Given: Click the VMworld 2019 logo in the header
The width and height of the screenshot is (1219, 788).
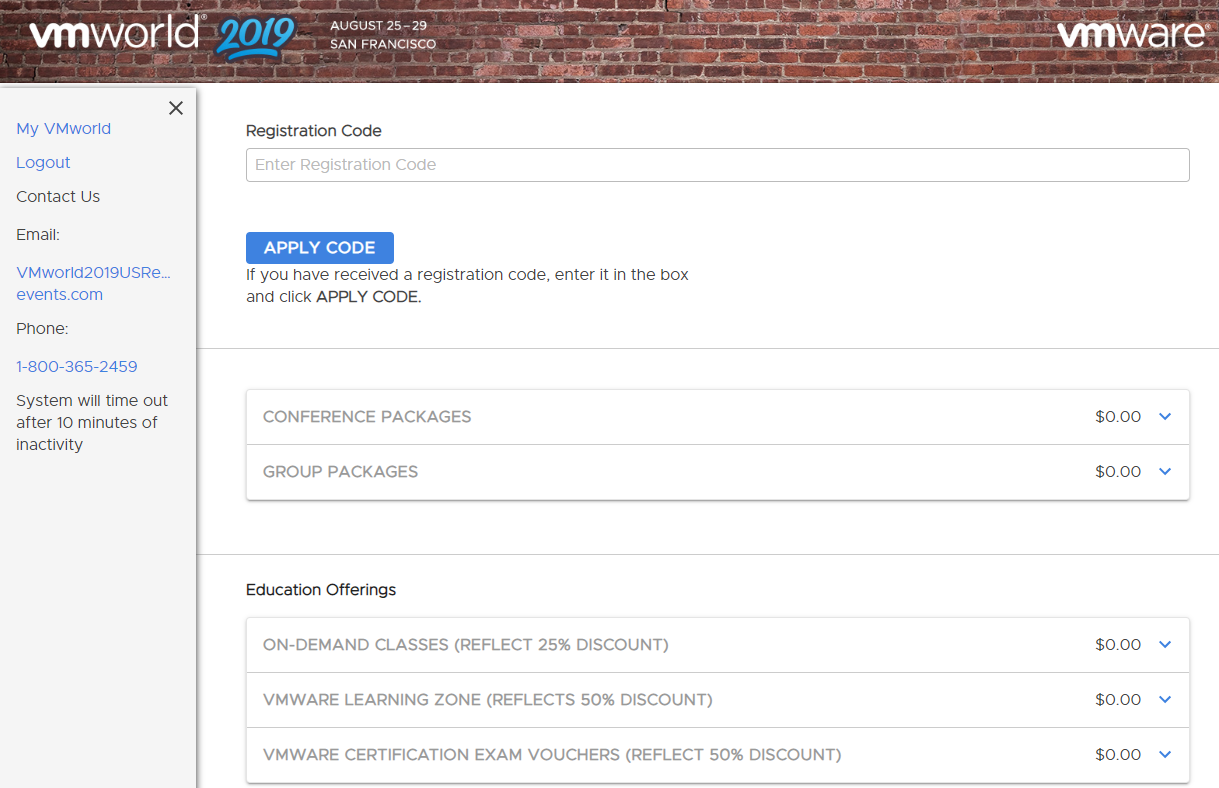Looking at the screenshot, I should 162,35.
